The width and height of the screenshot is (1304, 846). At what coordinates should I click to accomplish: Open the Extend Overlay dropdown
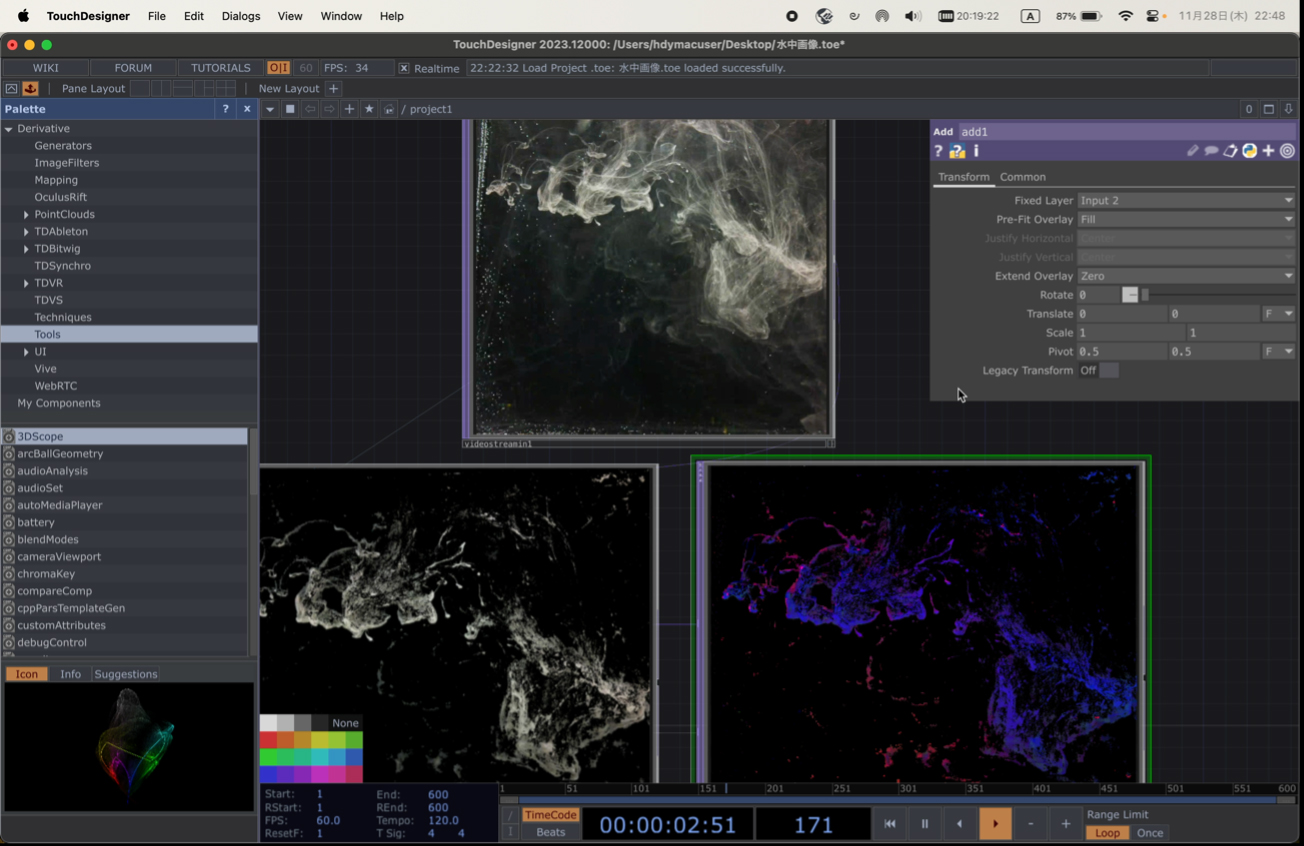(1186, 276)
